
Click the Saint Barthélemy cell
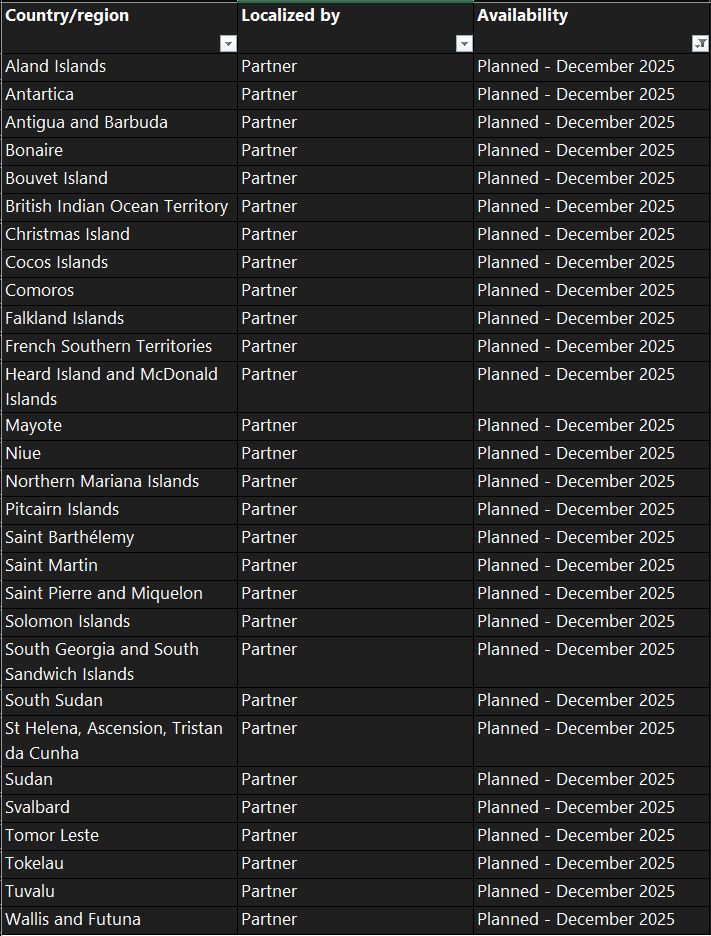(x=70, y=538)
